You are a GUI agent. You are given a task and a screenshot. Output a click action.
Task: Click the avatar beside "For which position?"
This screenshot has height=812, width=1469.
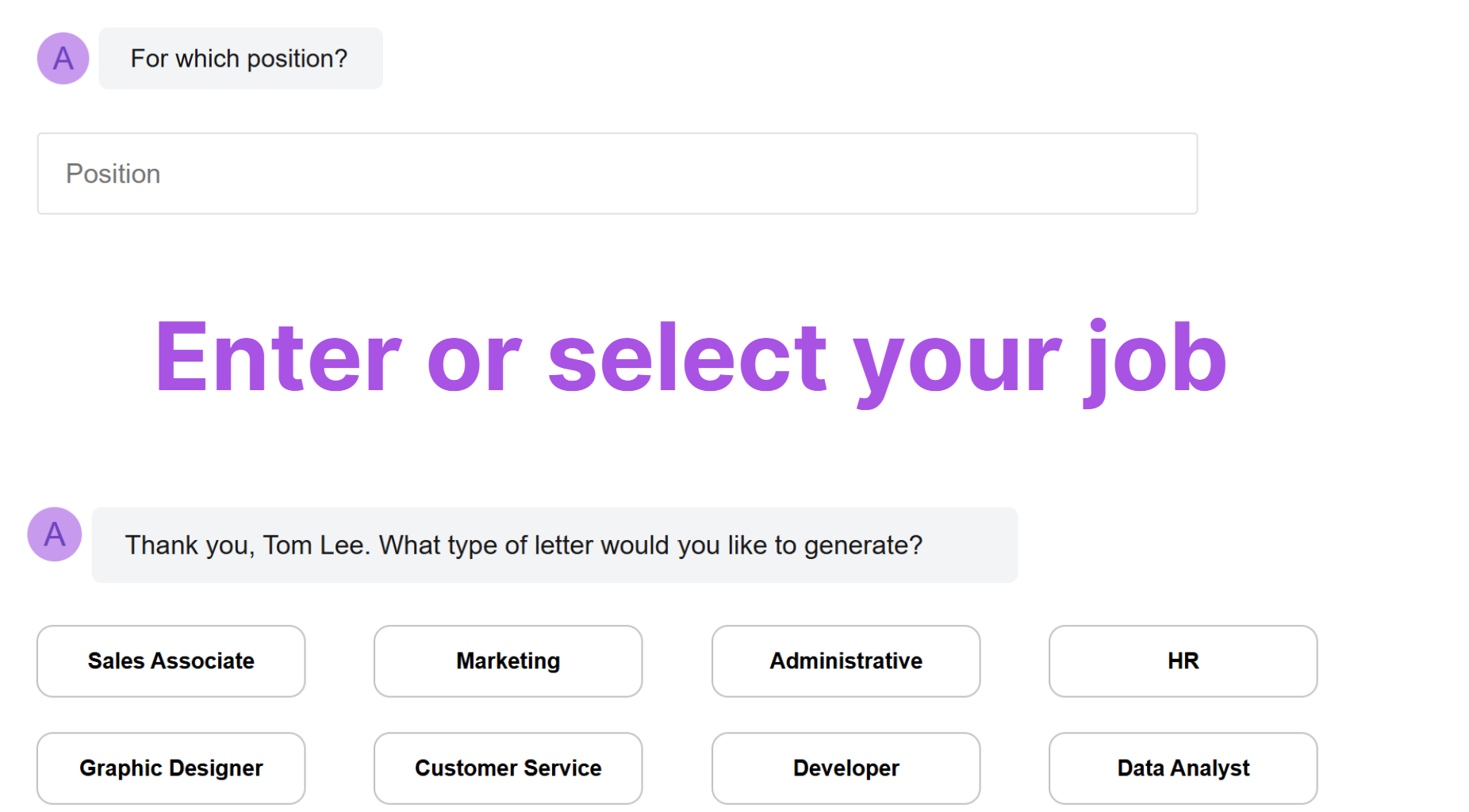pyautogui.click(x=63, y=58)
